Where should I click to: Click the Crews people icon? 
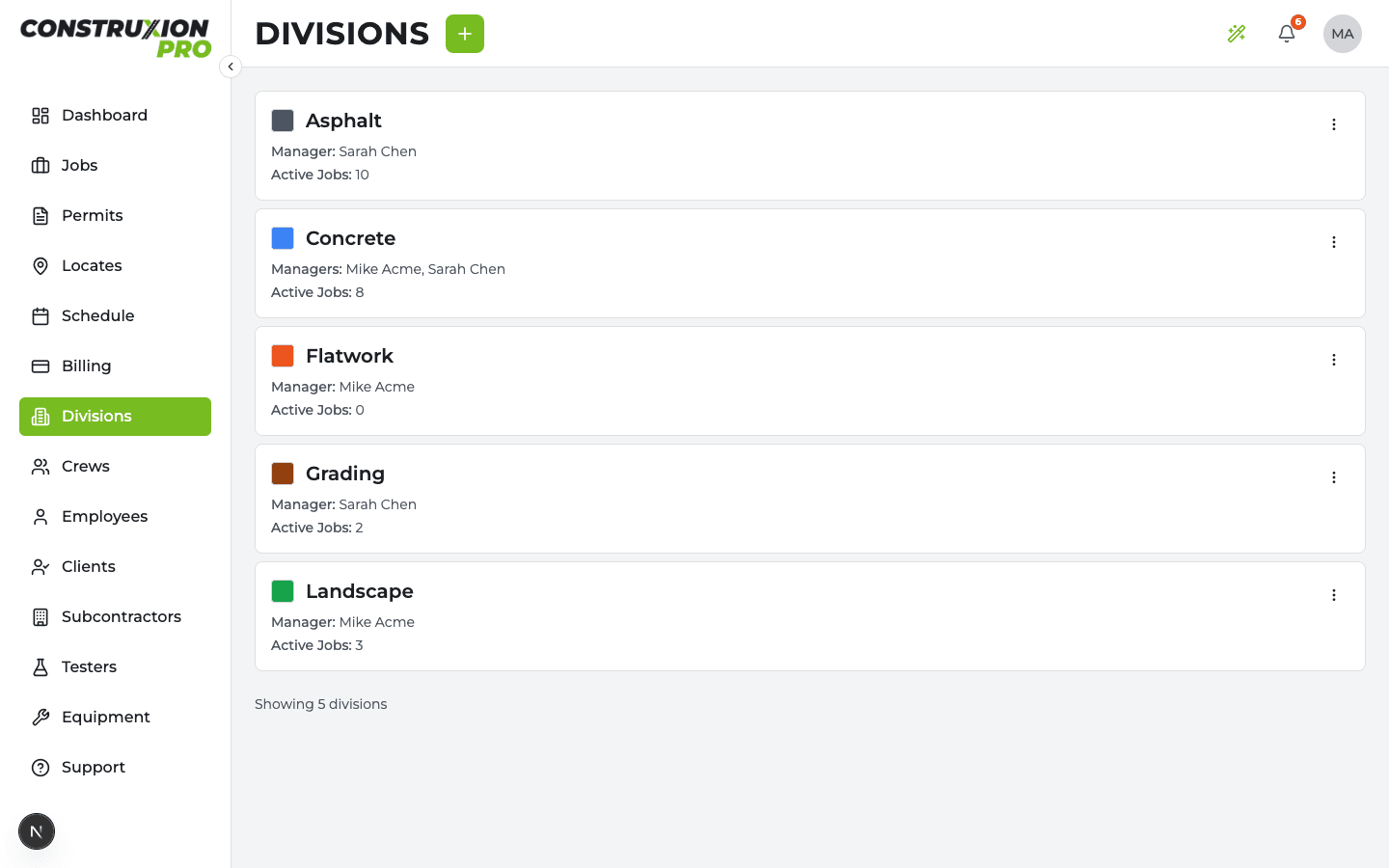point(41,467)
